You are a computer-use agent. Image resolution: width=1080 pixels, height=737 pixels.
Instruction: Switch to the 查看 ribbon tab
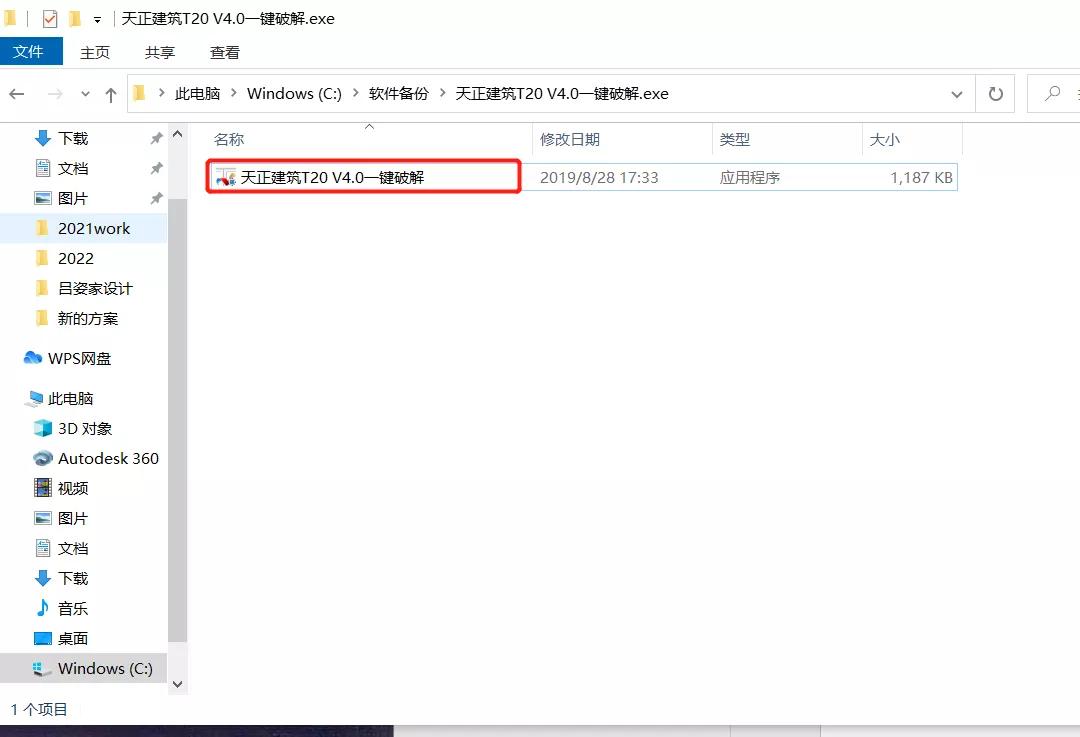(224, 52)
